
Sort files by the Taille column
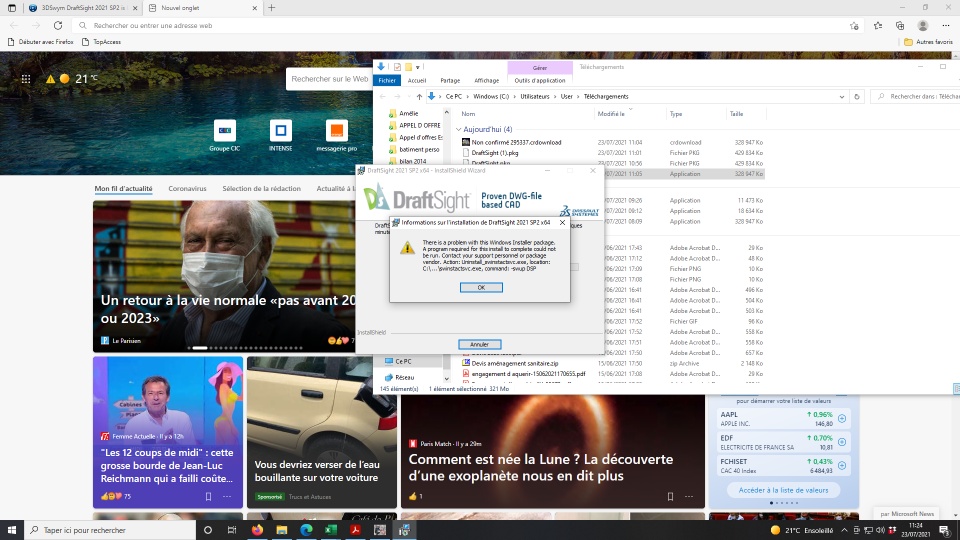737,114
